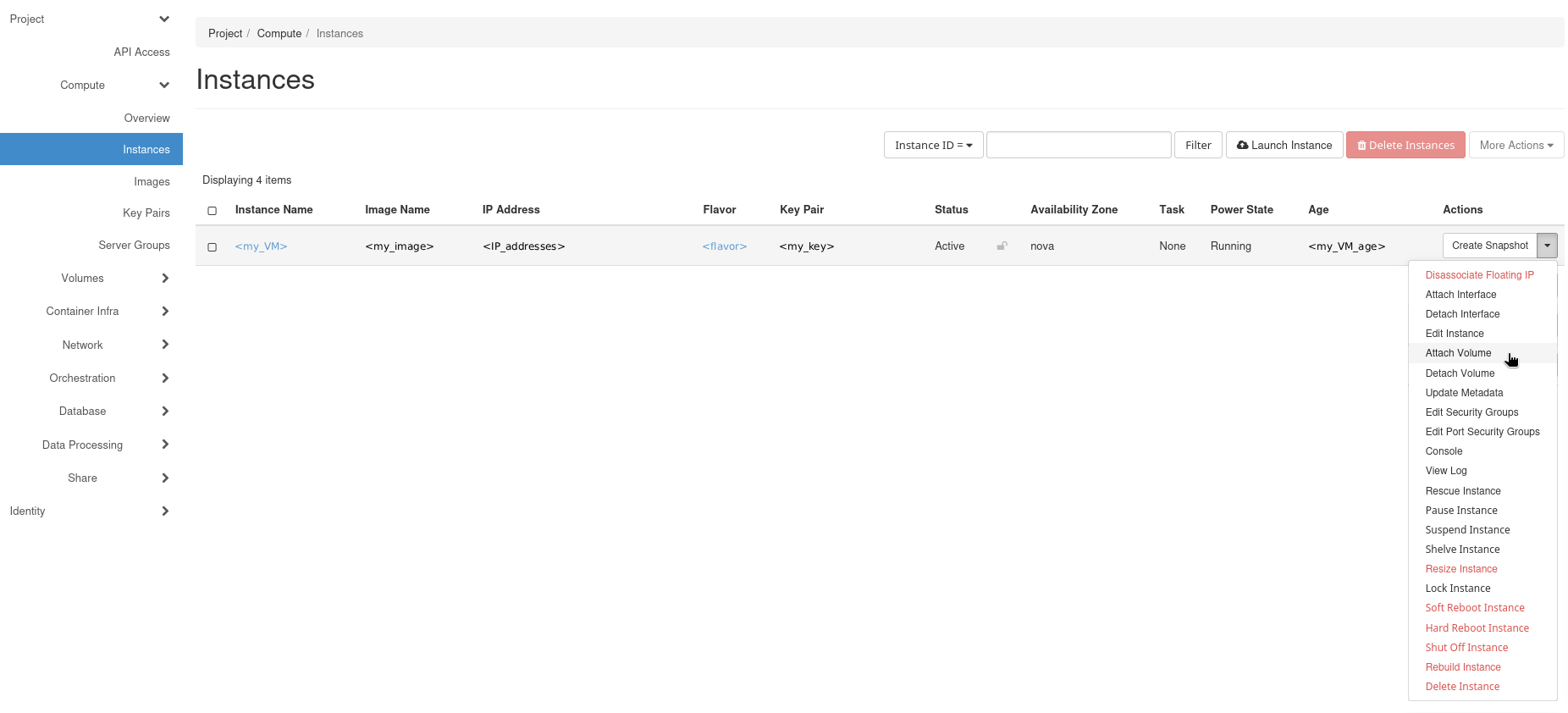This screenshot has height=713, width=1568.
Task: Choose Resize Instance in the menu
Action: 1460,569
